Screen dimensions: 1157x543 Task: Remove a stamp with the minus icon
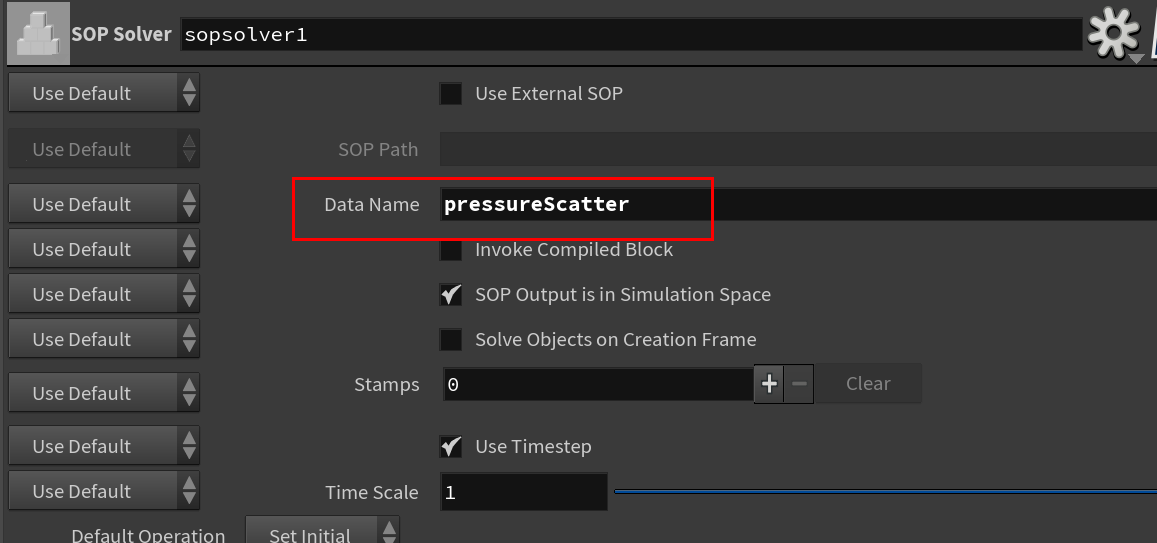tap(799, 384)
